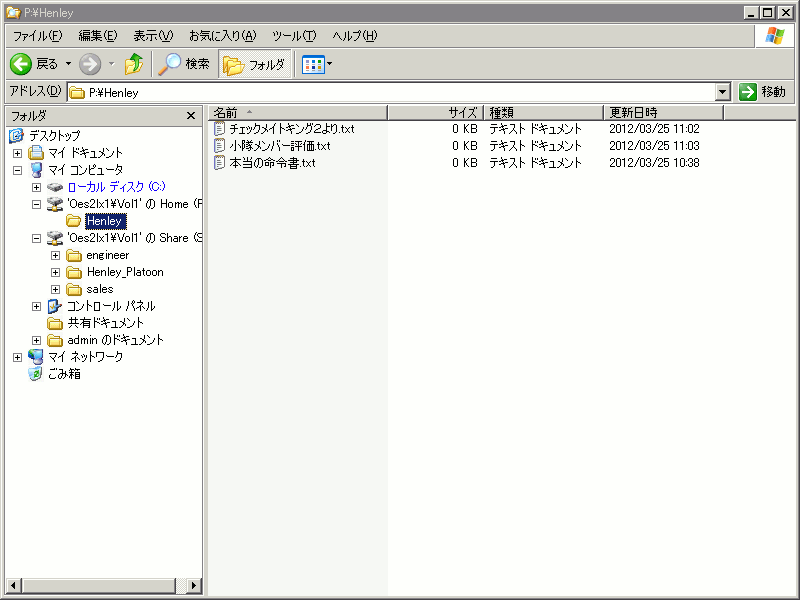Click title bar folder icon for system menu
This screenshot has height=600, width=800.
[x=13, y=12]
